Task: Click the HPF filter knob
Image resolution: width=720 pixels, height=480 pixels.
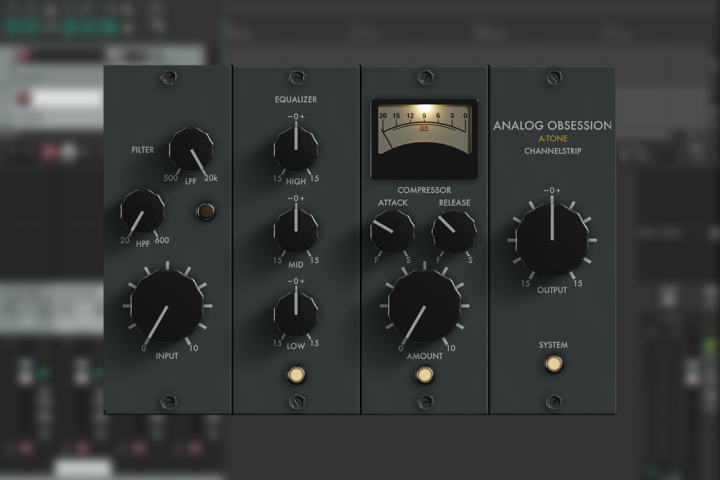Action: (142, 211)
